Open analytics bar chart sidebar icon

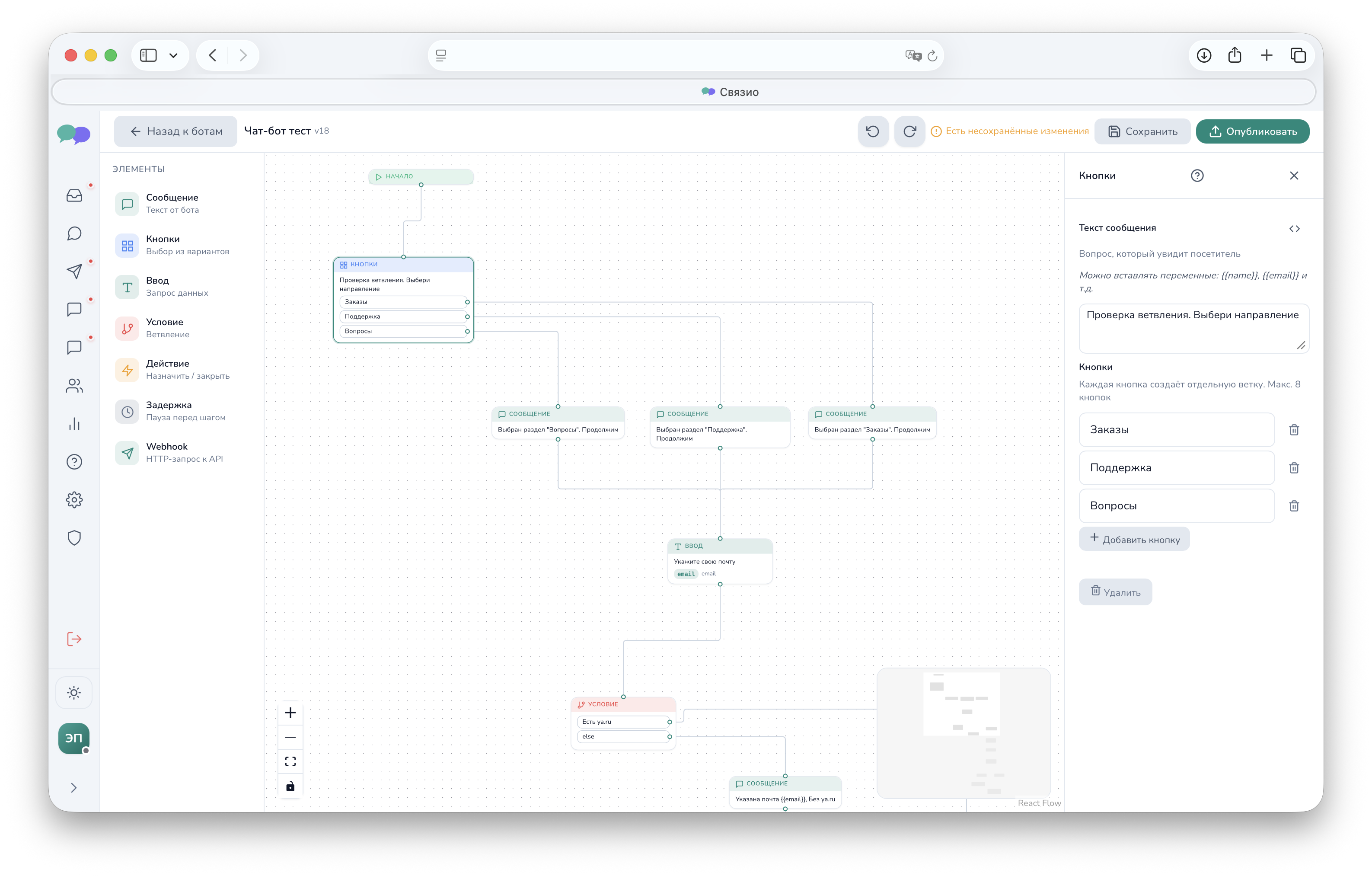(74, 424)
